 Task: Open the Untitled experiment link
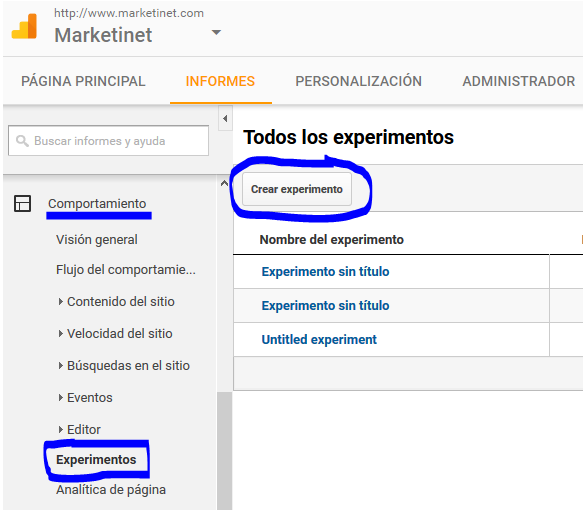pyautogui.click(x=319, y=340)
